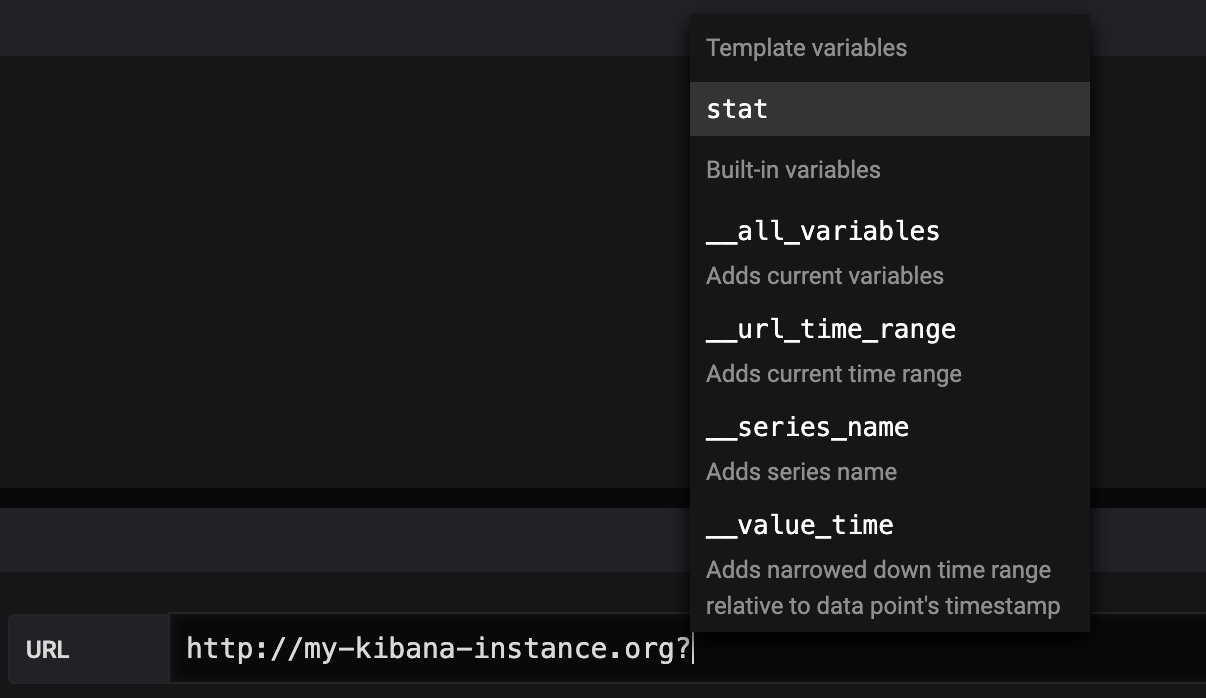Click the URL field label
The height and width of the screenshot is (698, 1206).
click(x=48, y=650)
